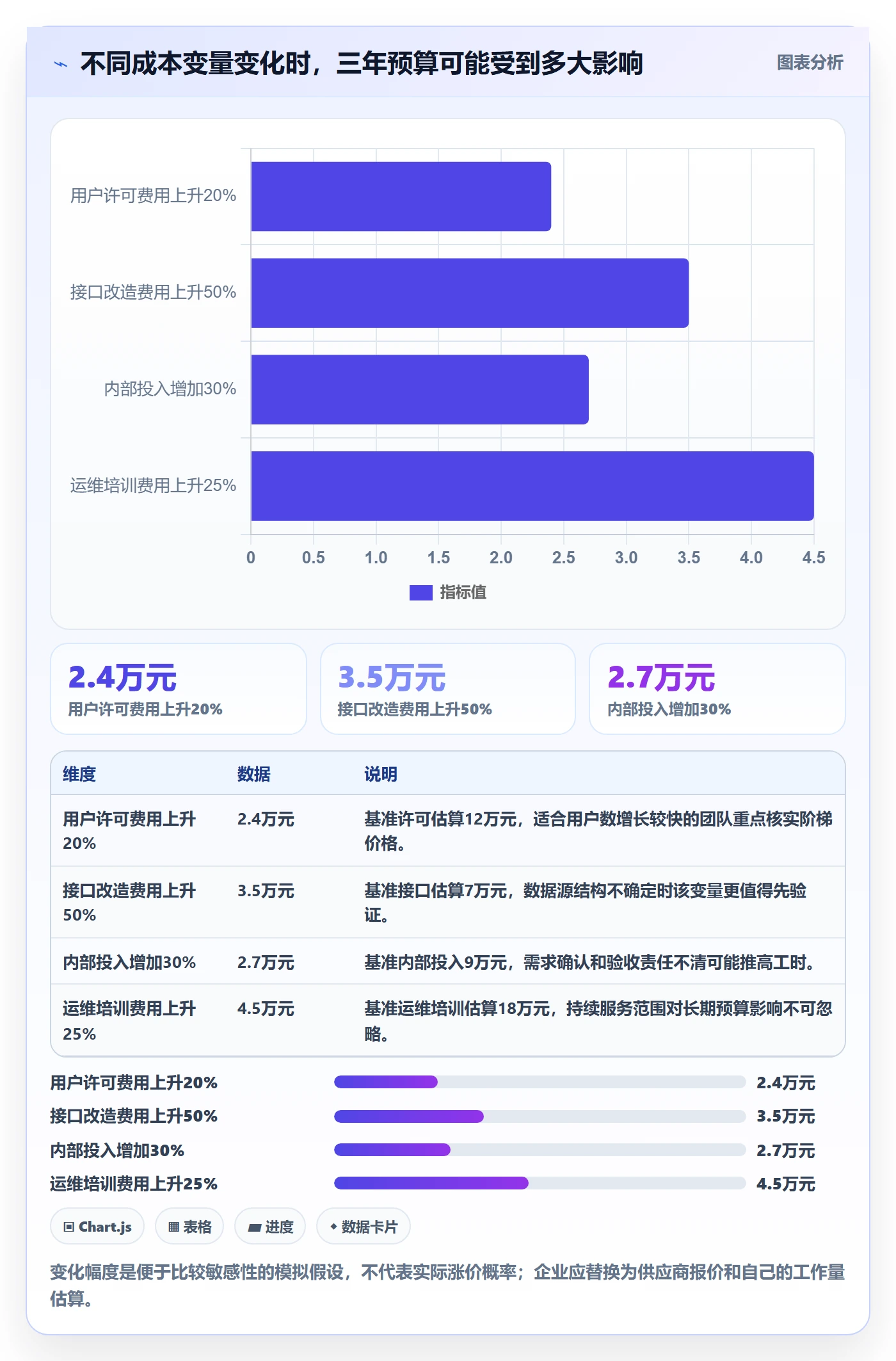Screen dimensions: 896x1361
Task: Click the progress bar for 运维培训费用上升25%
Action: point(540,1183)
